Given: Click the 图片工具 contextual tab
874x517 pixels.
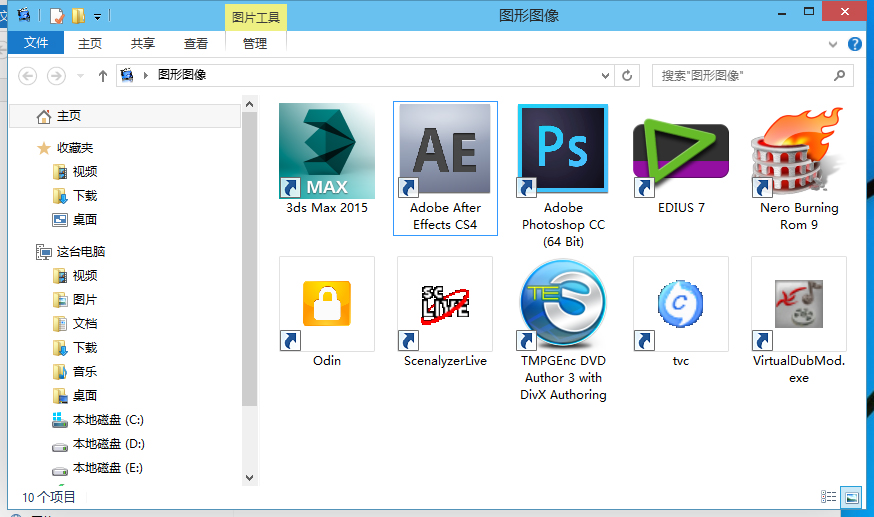Looking at the screenshot, I should 256,18.
